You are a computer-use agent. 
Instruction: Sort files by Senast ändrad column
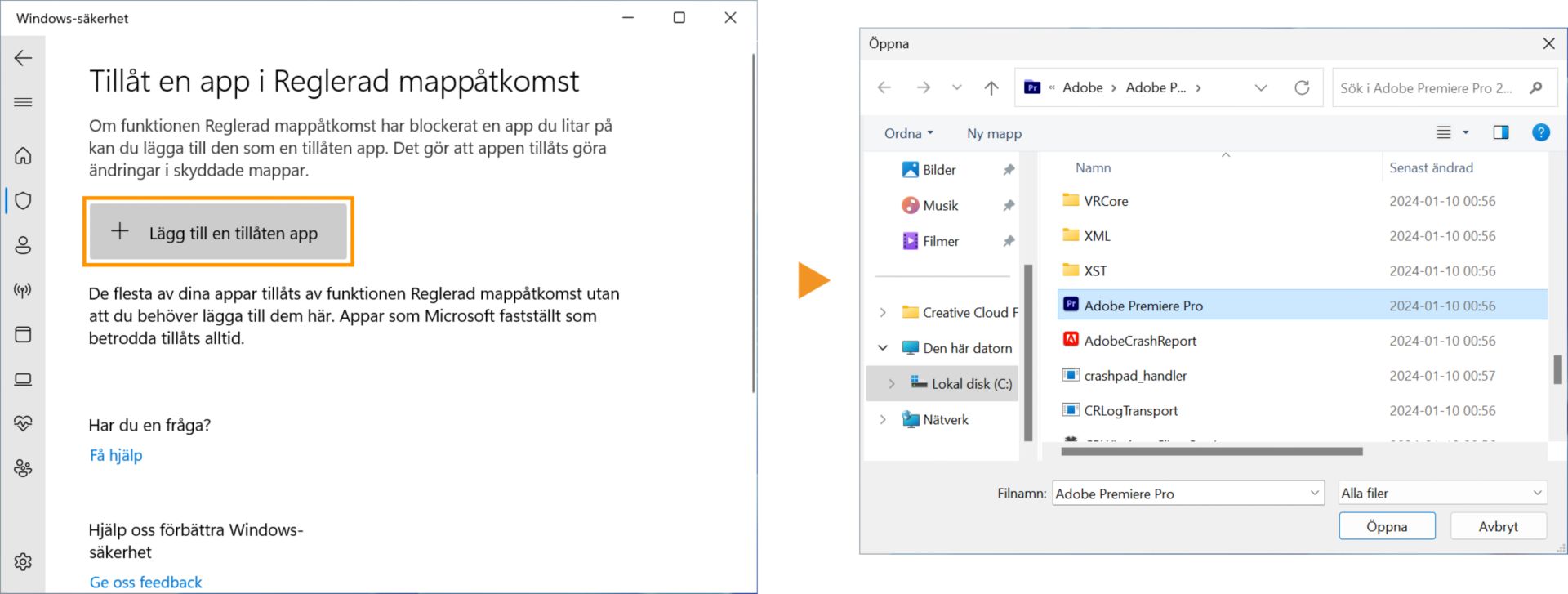pyautogui.click(x=1431, y=167)
